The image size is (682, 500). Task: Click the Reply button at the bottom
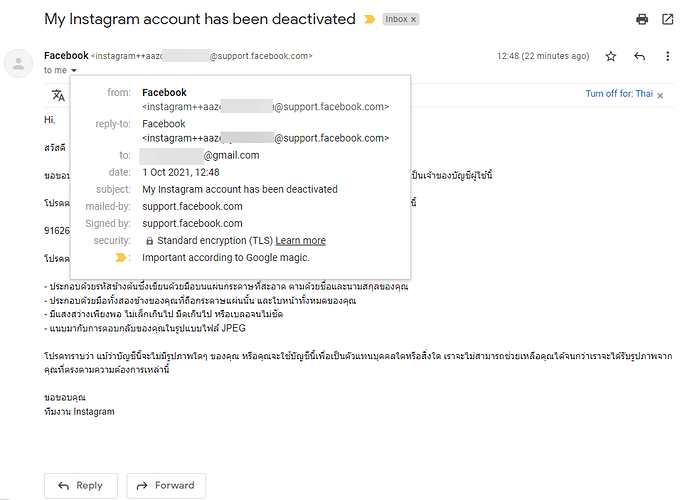81,486
